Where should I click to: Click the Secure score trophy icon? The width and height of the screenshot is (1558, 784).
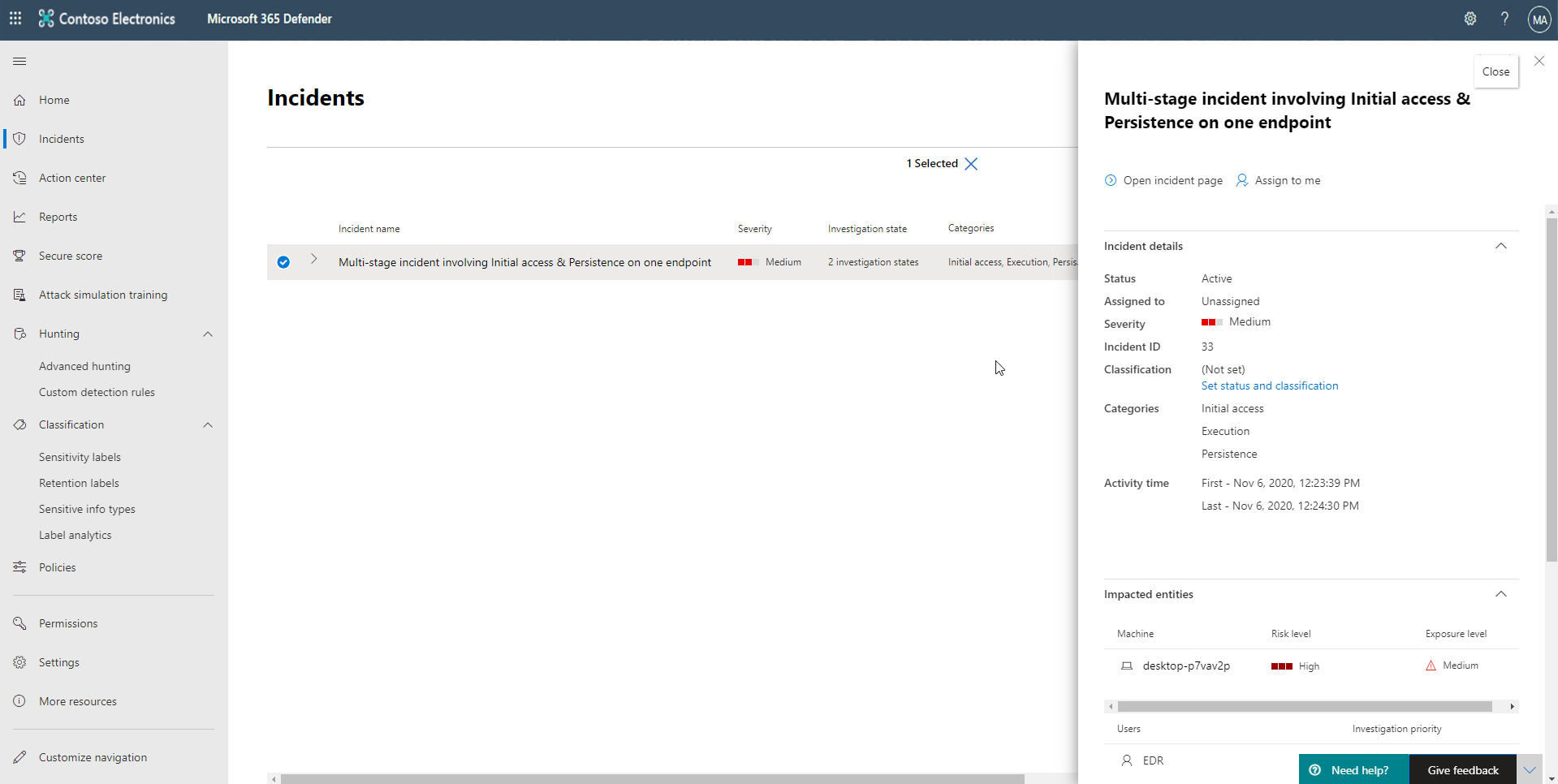point(19,256)
